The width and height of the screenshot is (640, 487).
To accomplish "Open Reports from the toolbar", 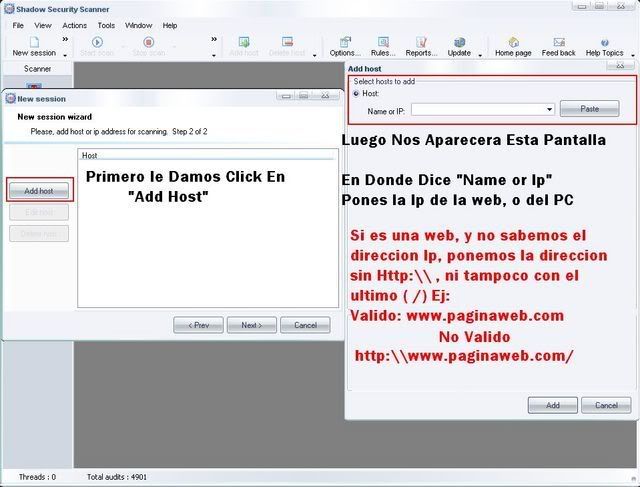I will tap(421, 47).
